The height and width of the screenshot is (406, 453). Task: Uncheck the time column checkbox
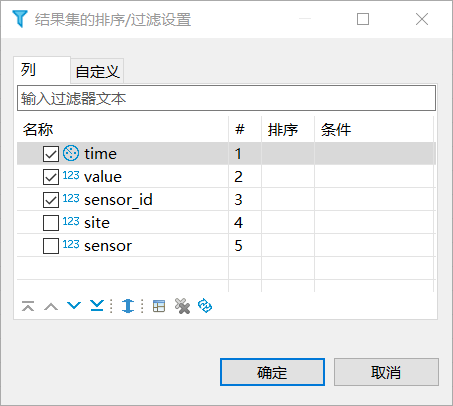click(51, 154)
